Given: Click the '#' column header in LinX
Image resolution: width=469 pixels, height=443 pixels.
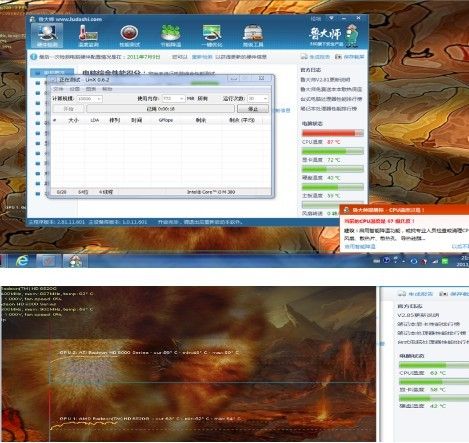Looking at the screenshot, I should coord(55,120).
